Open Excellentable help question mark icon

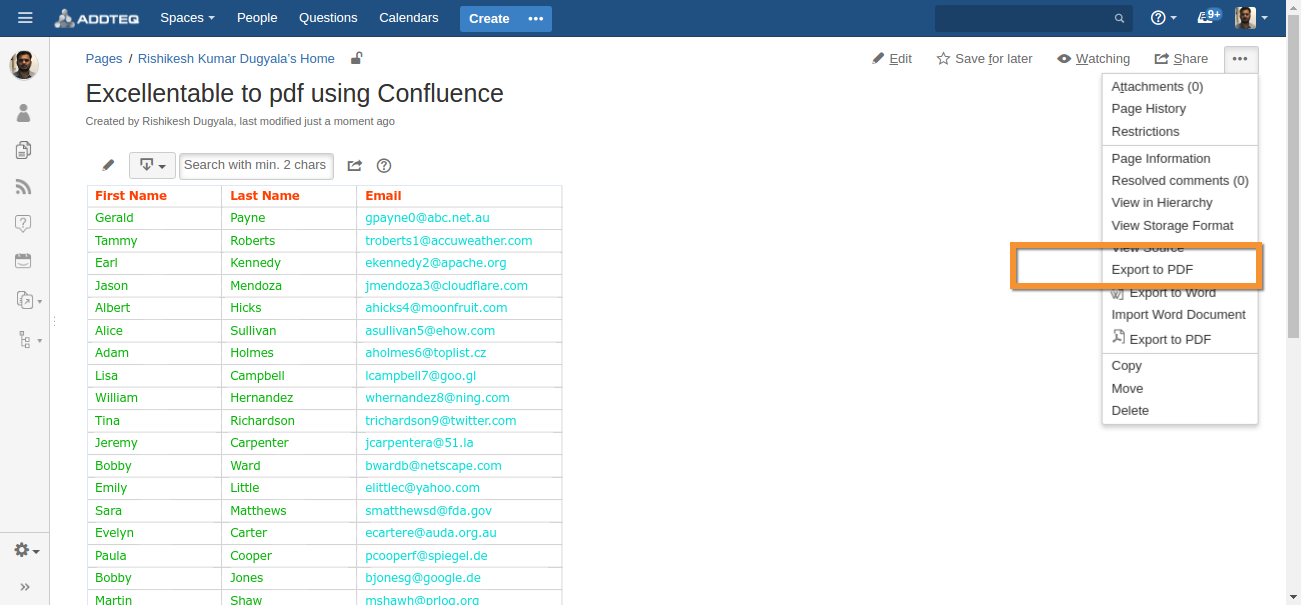[x=384, y=166]
